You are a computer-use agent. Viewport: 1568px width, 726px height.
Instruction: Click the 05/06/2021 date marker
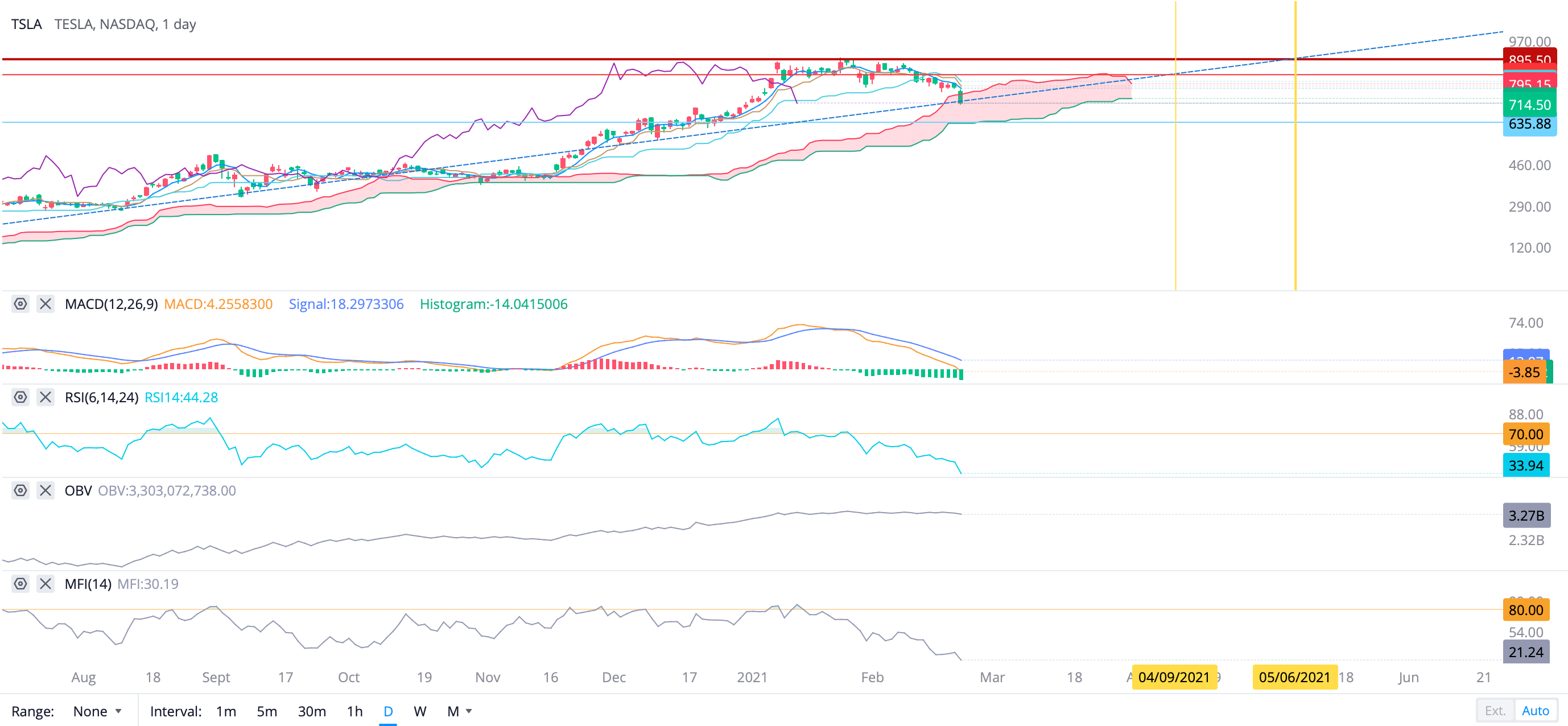tap(1295, 677)
